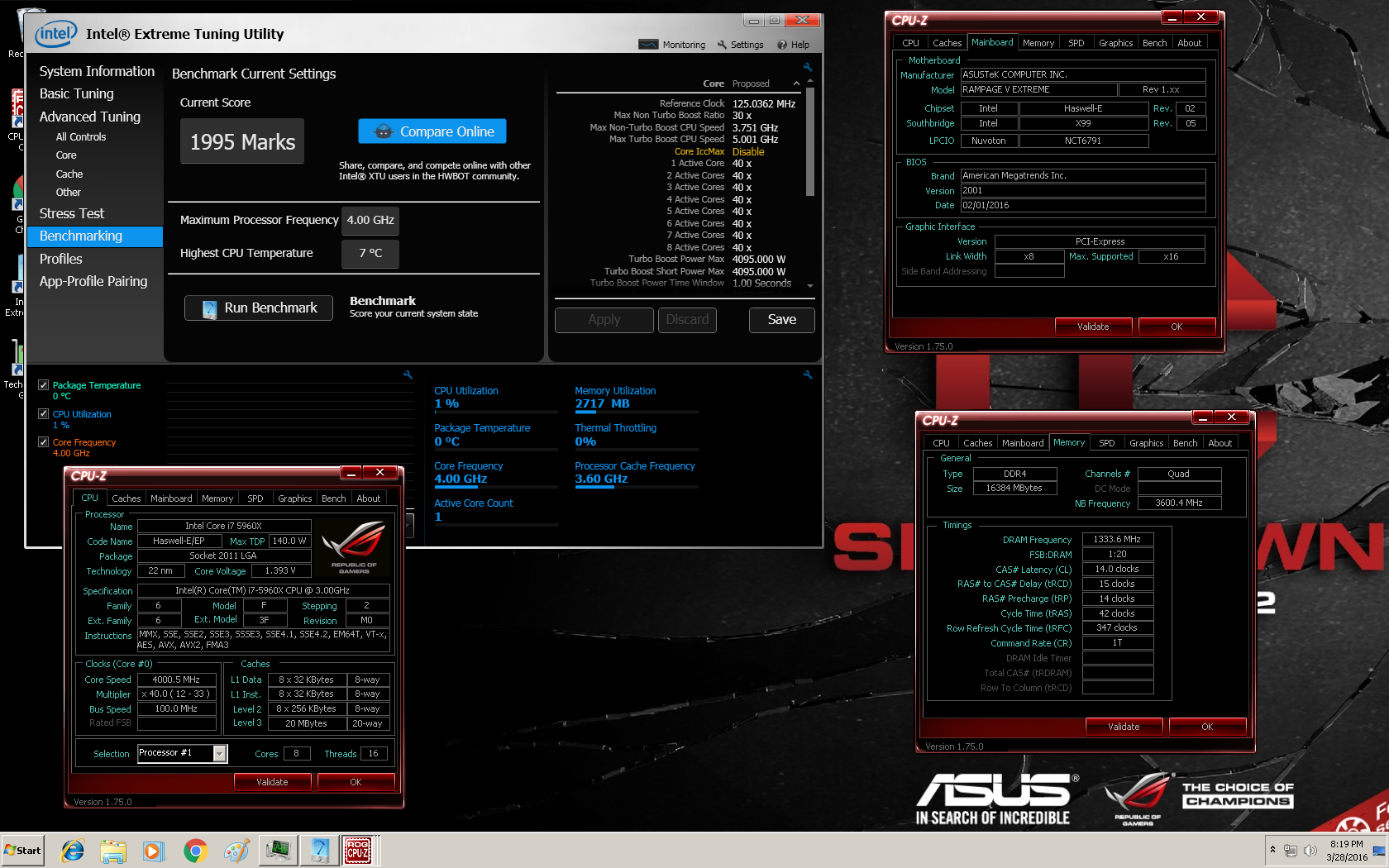Click the 1 Active Core 40 x value
The width and height of the screenshot is (1389, 868).
tap(742, 164)
